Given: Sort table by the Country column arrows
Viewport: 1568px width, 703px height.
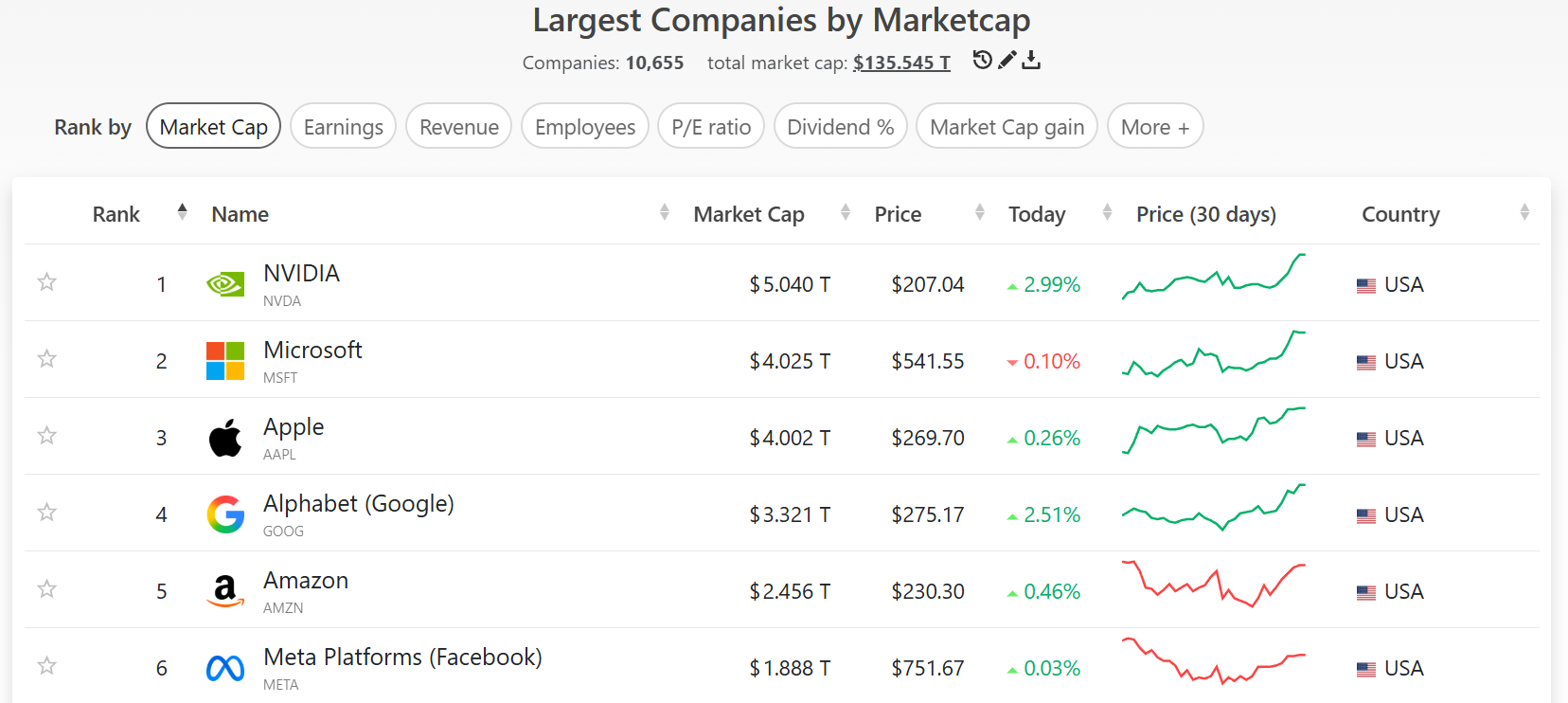Looking at the screenshot, I should (1524, 213).
